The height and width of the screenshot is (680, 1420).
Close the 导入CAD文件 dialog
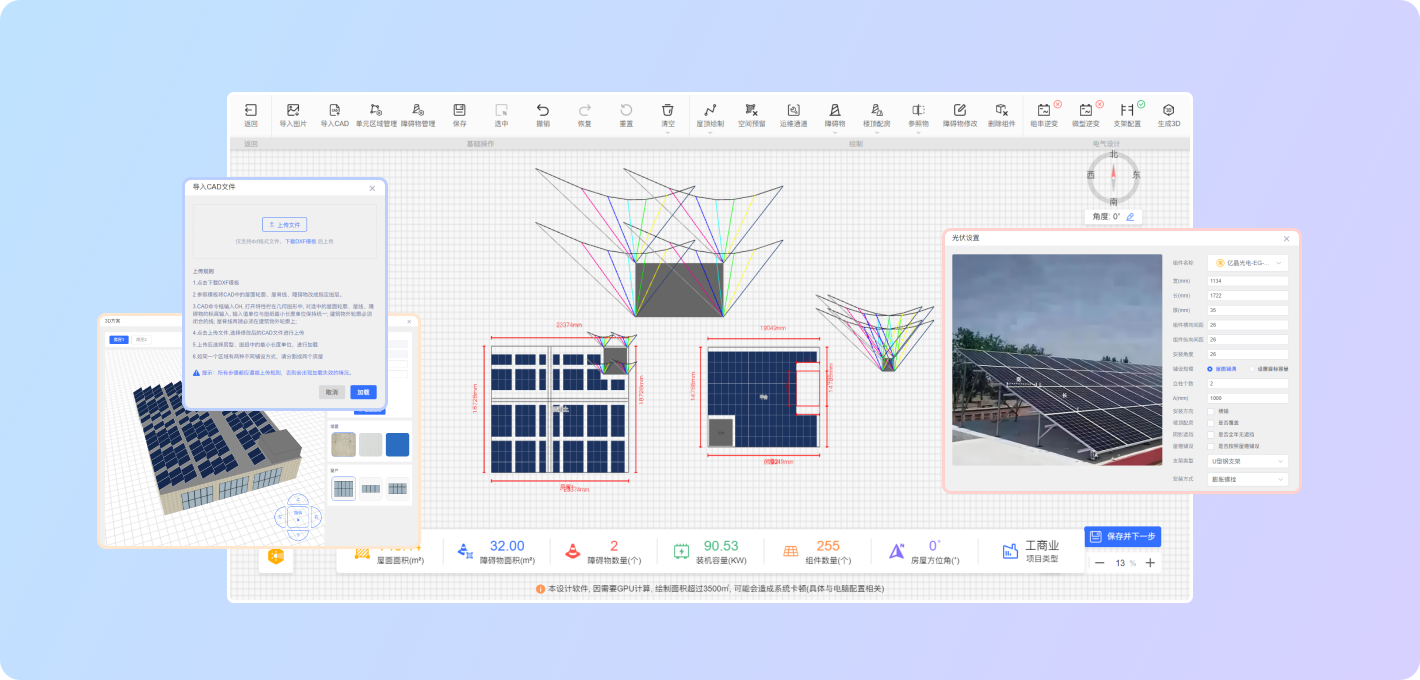pyautogui.click(x=372, y=187)
